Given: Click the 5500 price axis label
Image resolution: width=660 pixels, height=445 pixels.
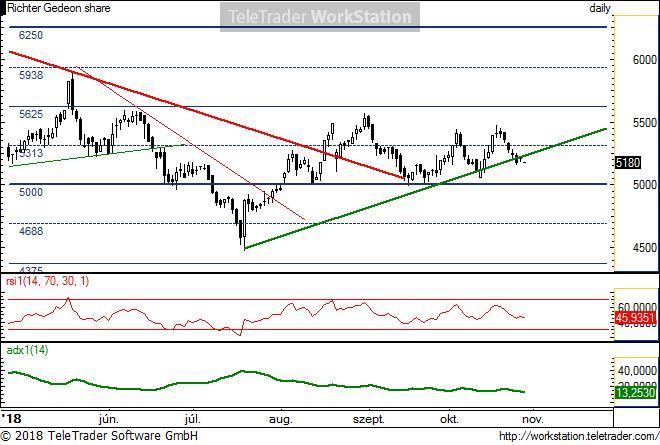Looking at the screenshot, I should click(644, 123).
